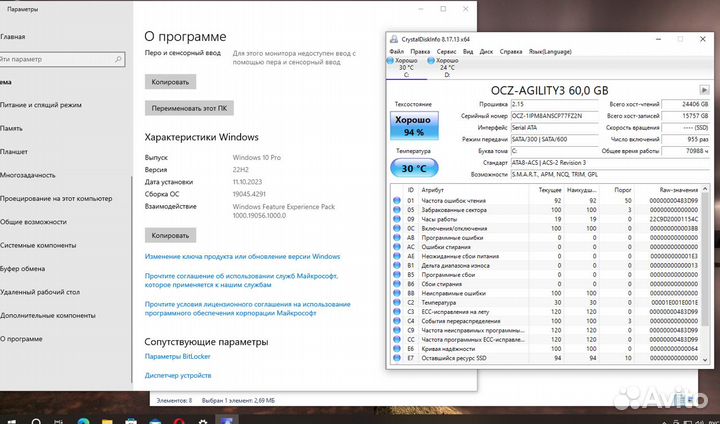720x424 pixels.
Task: Click the status orb for C2 Температура
Action: click(x=397, y=302)
